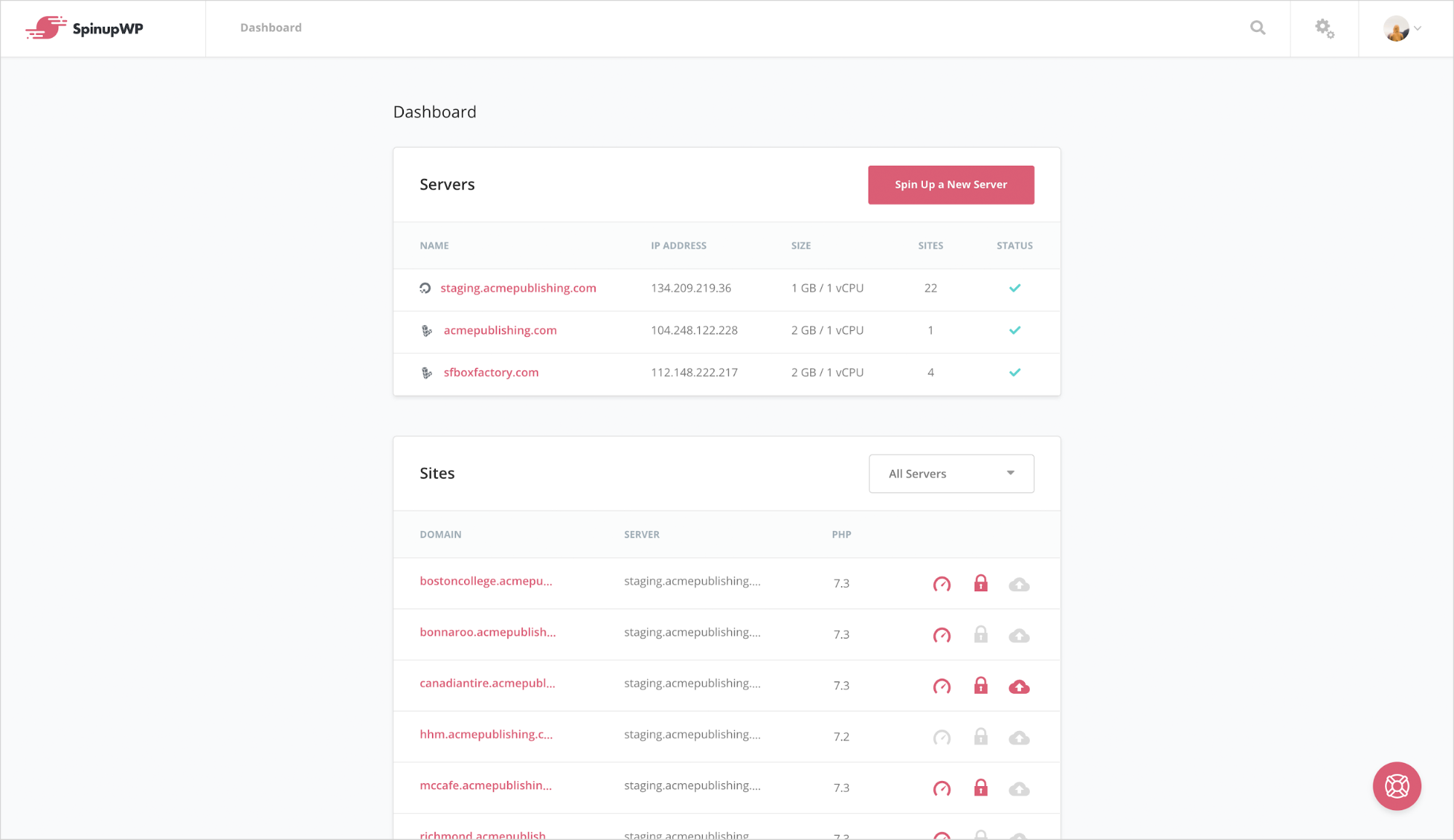
Task: Open the help lifebuoy floating button
Action: point(1397,786)
